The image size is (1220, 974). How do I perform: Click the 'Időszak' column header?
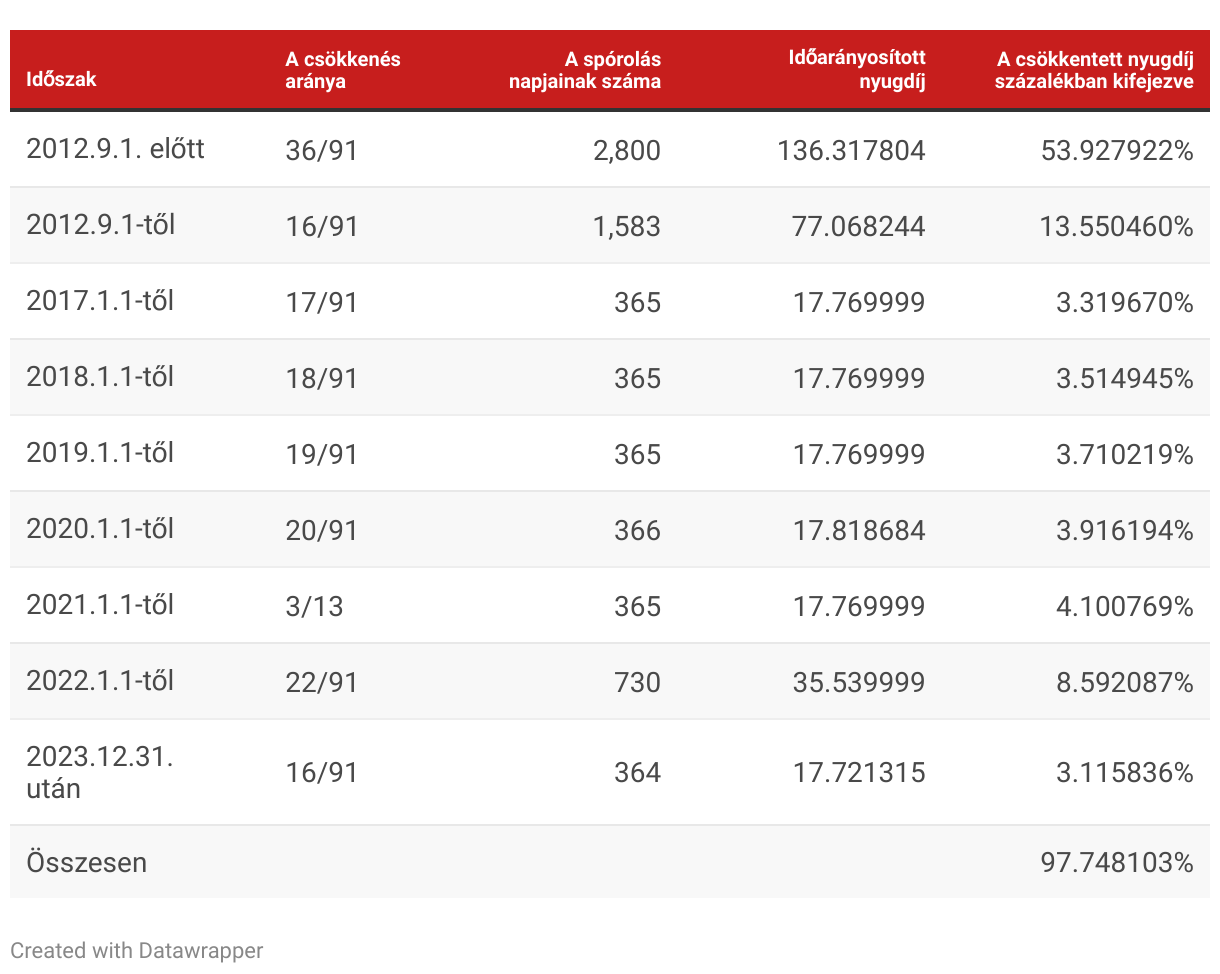(x=61, y=79)
